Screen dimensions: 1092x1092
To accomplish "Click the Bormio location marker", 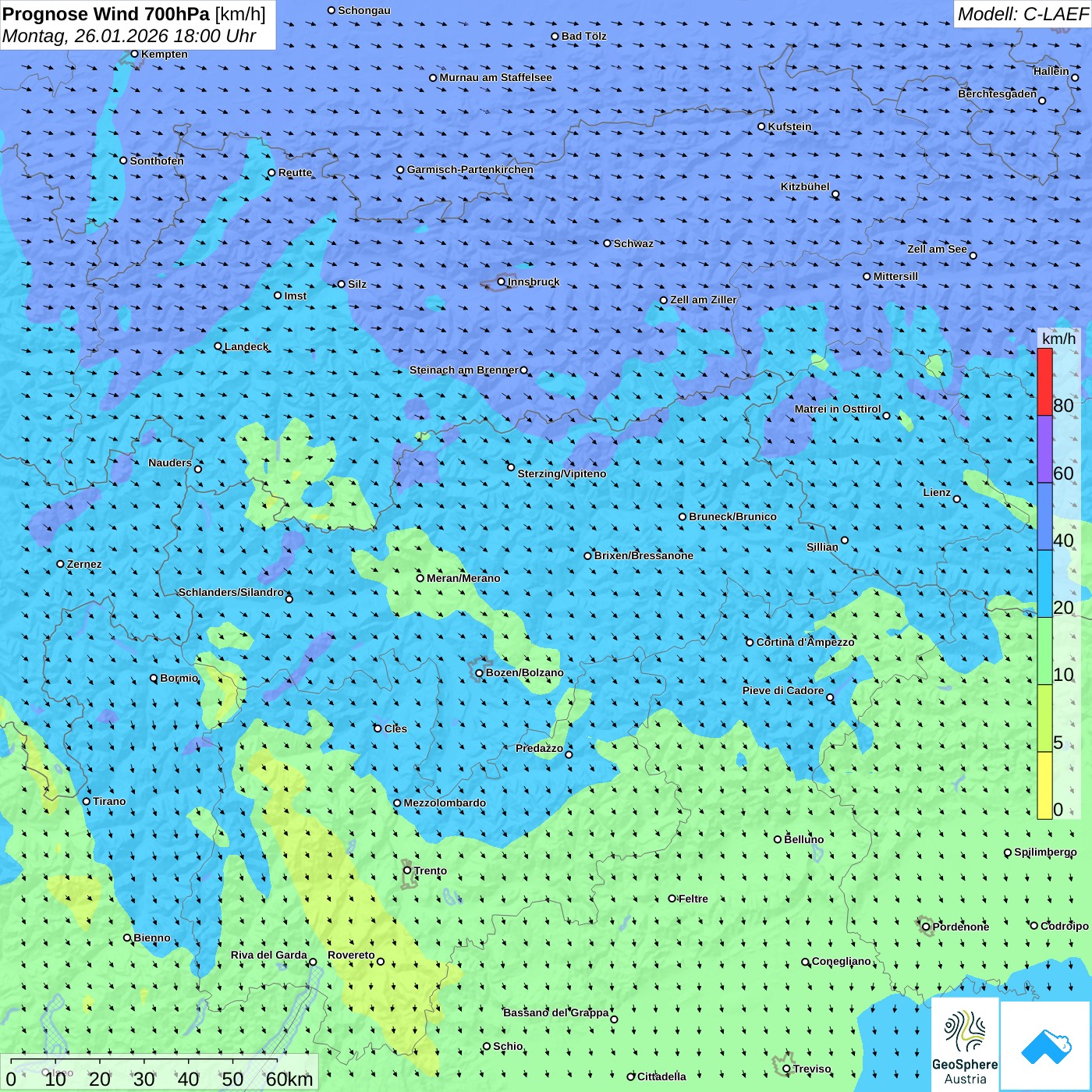I will (154, 678).
